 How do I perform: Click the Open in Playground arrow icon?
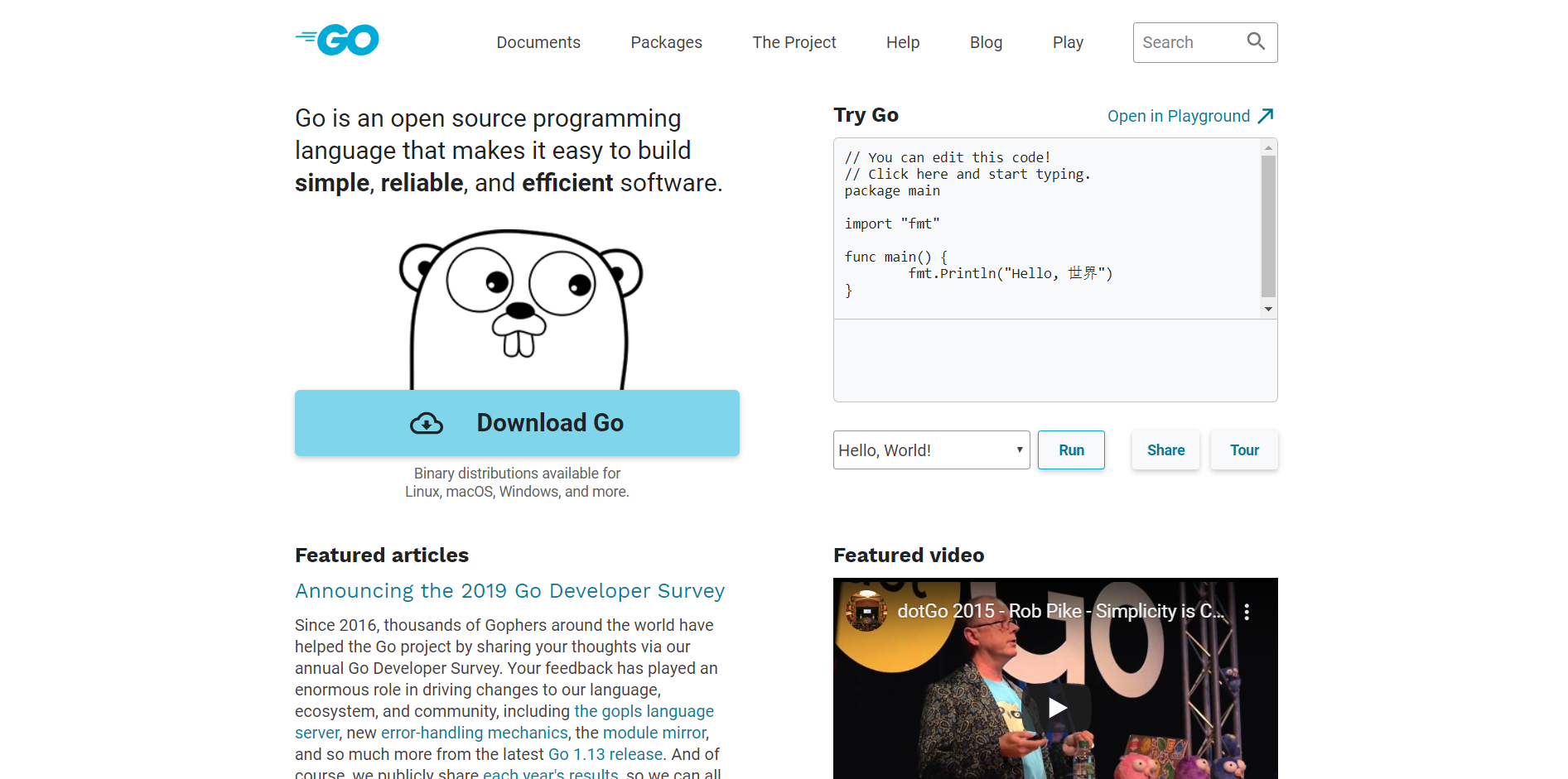point(1266,116)
